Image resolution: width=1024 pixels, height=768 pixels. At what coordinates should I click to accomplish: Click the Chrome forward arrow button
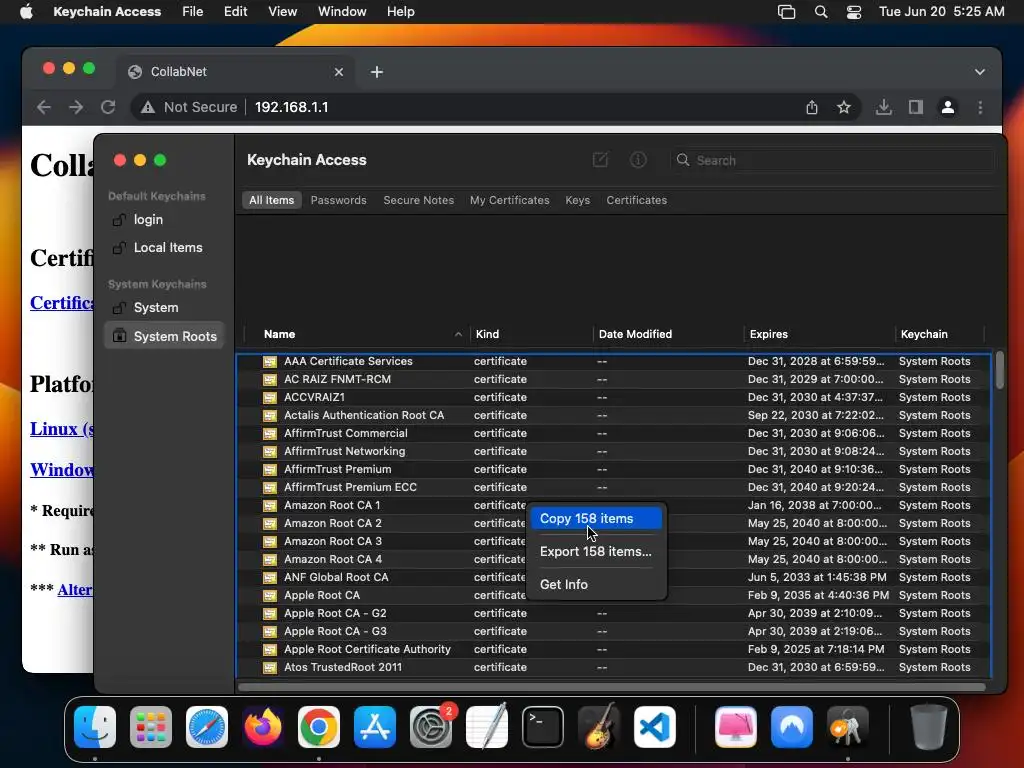[76, 107]
